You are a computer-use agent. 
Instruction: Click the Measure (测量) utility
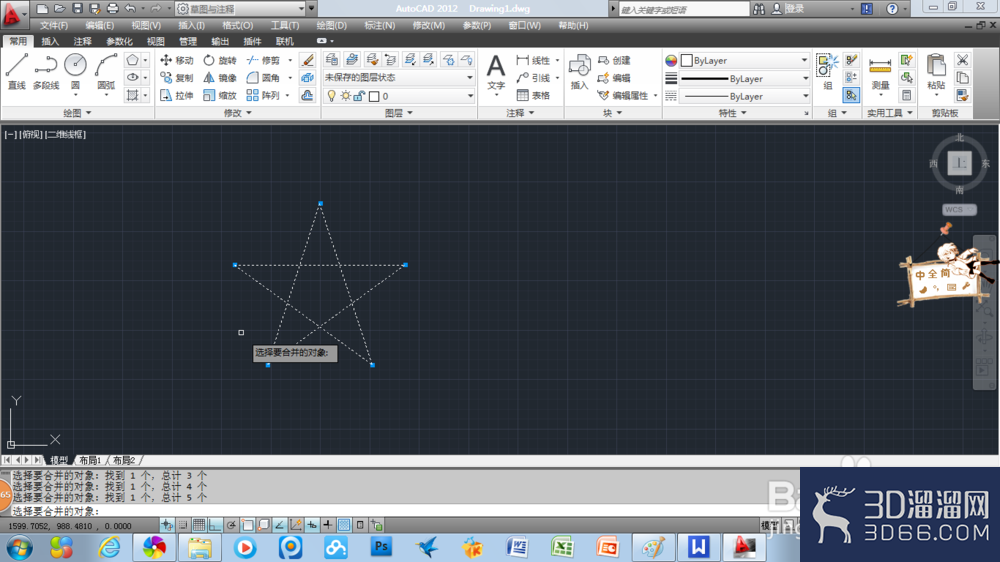880,73
